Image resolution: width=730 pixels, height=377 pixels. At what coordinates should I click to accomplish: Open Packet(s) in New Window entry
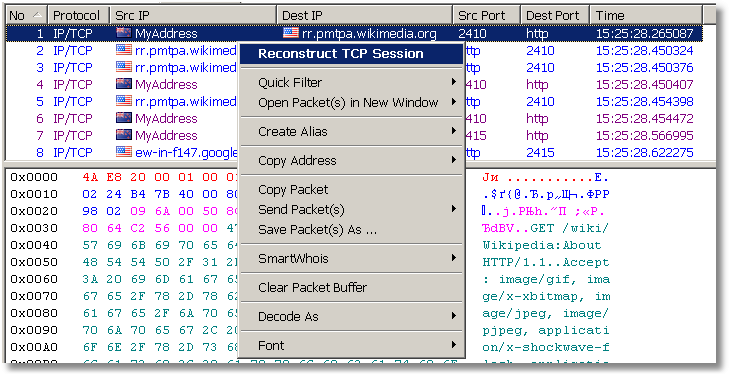[x=351, y=102]
